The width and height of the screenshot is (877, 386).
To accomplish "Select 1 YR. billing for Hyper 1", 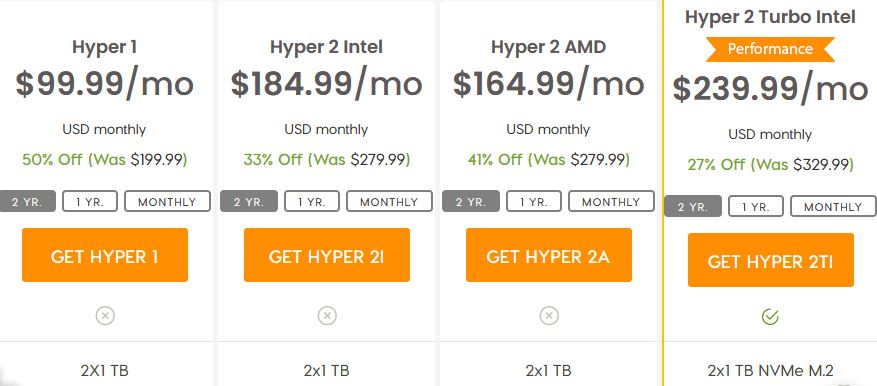I will (90, 201).
